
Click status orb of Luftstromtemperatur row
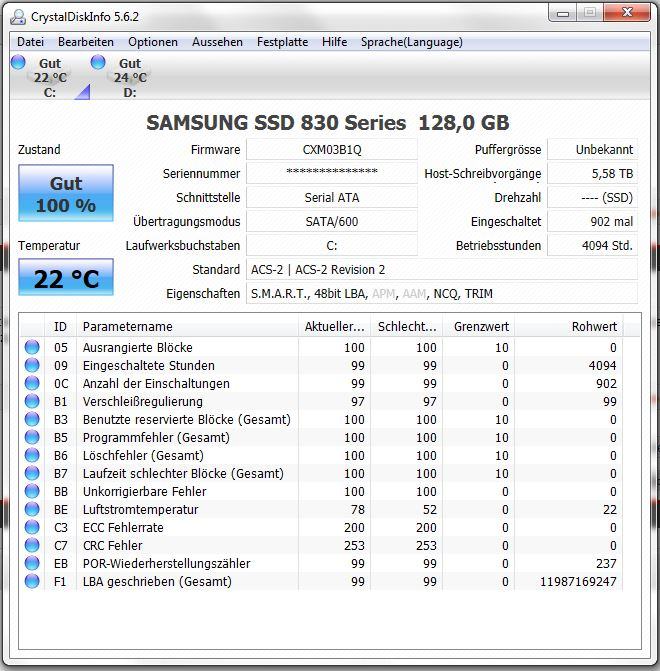click(x=32, y=509)
